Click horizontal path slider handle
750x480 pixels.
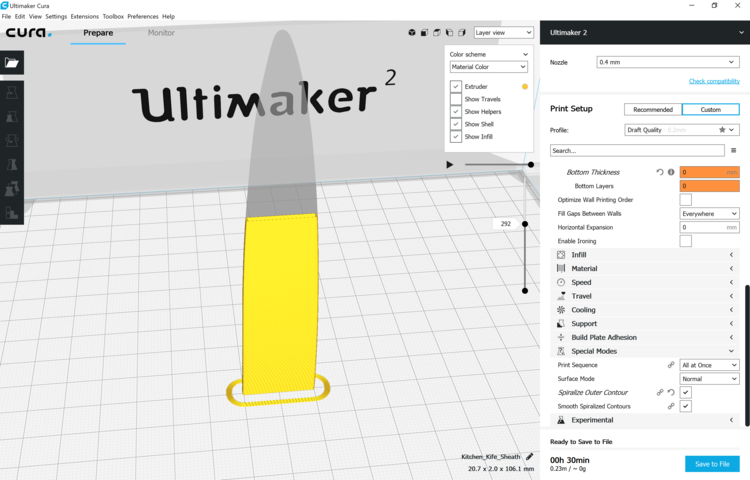(531, 164)
